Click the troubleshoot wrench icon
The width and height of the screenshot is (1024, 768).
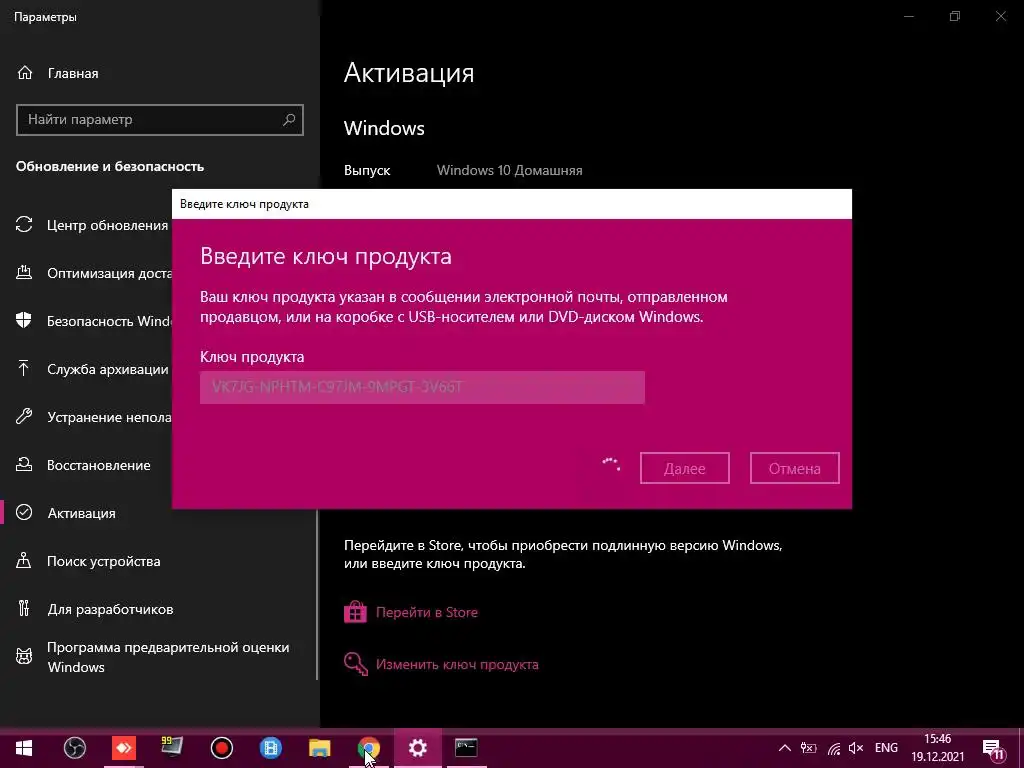tap(24, 417)
